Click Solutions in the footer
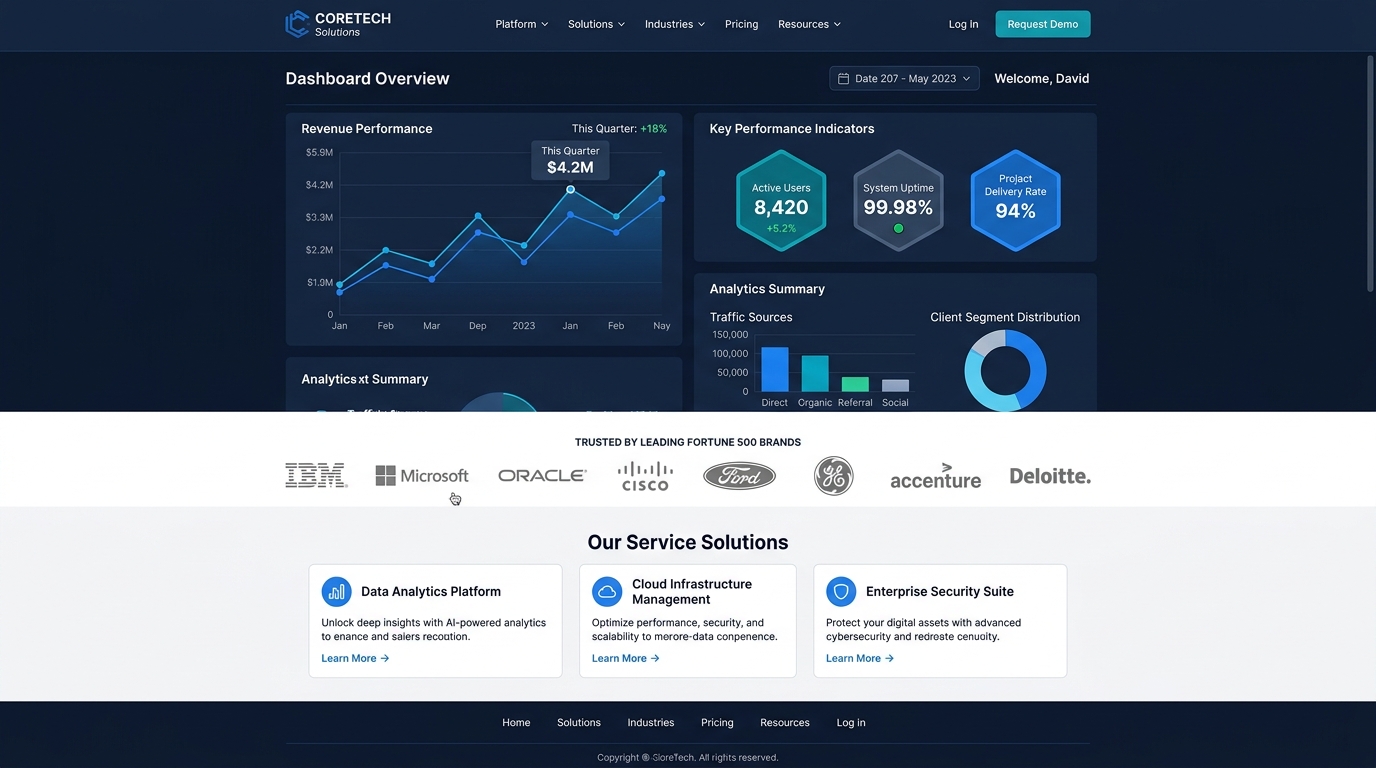 pyautogui.click(x=579, y=722)
